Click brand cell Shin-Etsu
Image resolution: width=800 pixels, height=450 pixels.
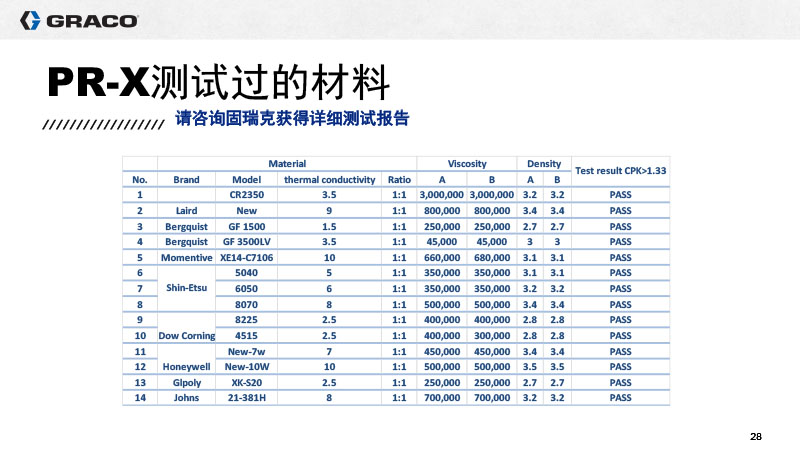(x=186, y=288)
